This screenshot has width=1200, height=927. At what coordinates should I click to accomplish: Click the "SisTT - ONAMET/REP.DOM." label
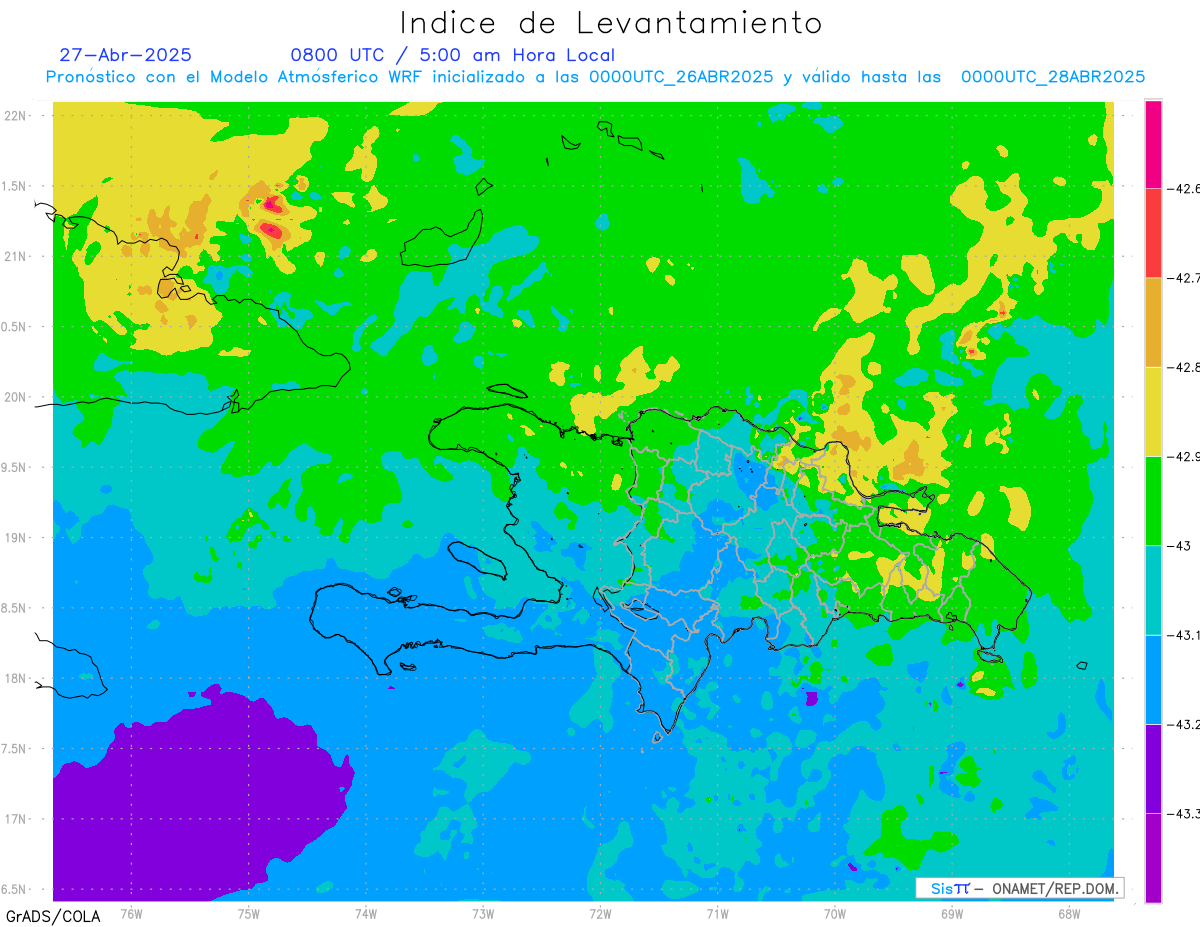click(x=1019, y=888)
